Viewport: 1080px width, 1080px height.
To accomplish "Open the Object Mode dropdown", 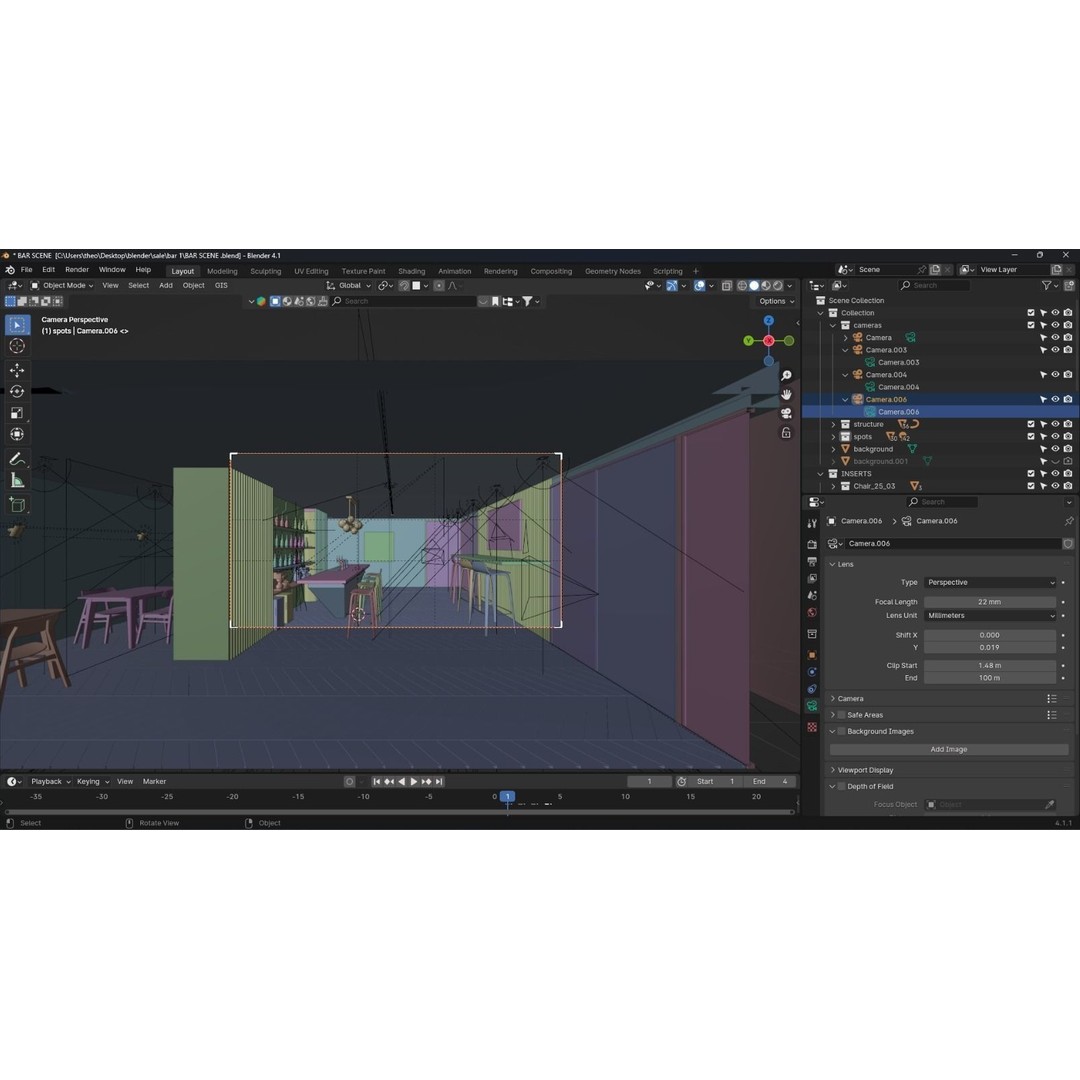I will tap(62, 286).
